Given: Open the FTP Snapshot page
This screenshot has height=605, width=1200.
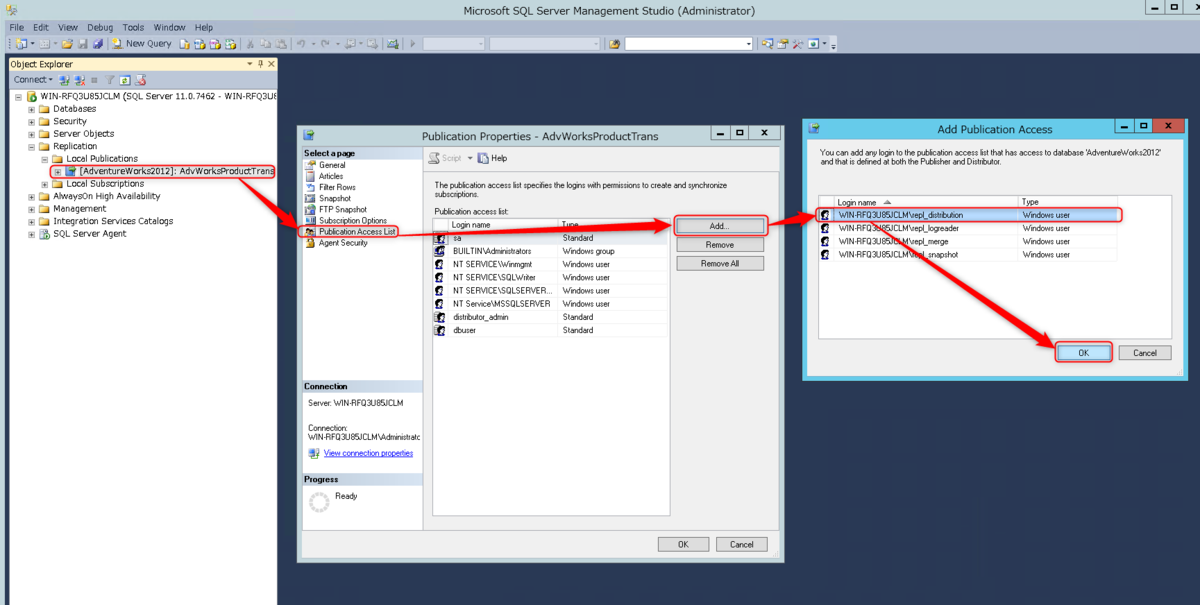Looking at the screenshot, I should [343, 209].
